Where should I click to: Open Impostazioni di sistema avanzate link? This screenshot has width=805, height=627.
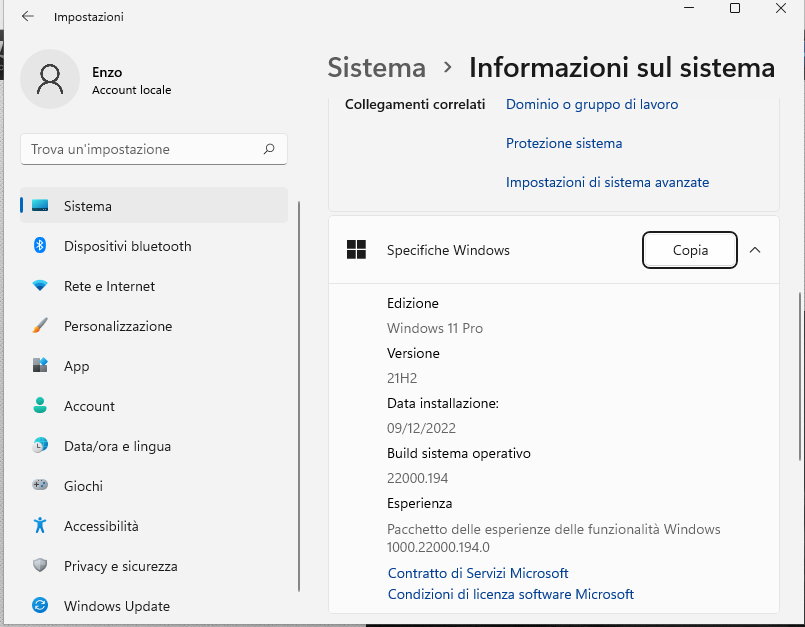pyautogui.click(x=607, y=182)
